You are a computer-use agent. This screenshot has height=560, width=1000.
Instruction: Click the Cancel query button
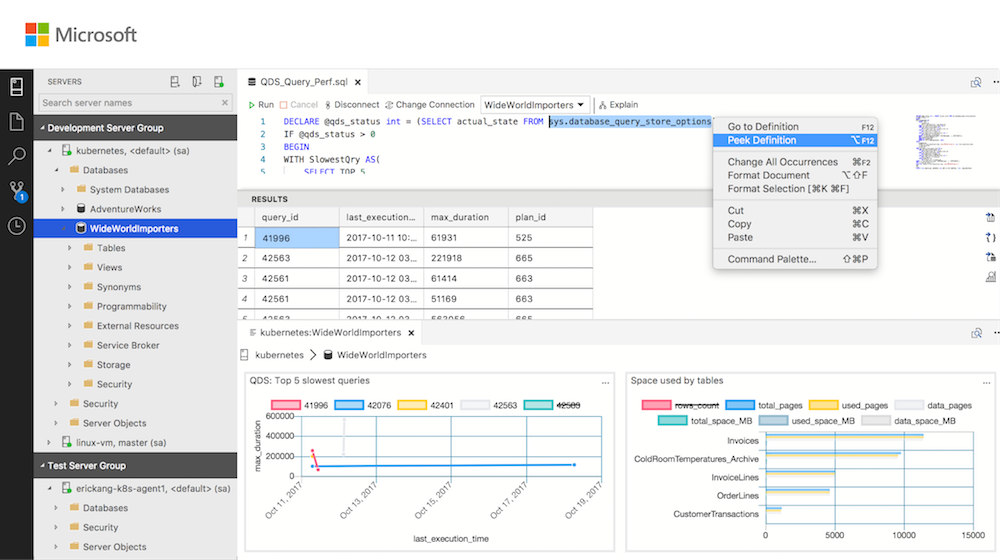point(298,105)
